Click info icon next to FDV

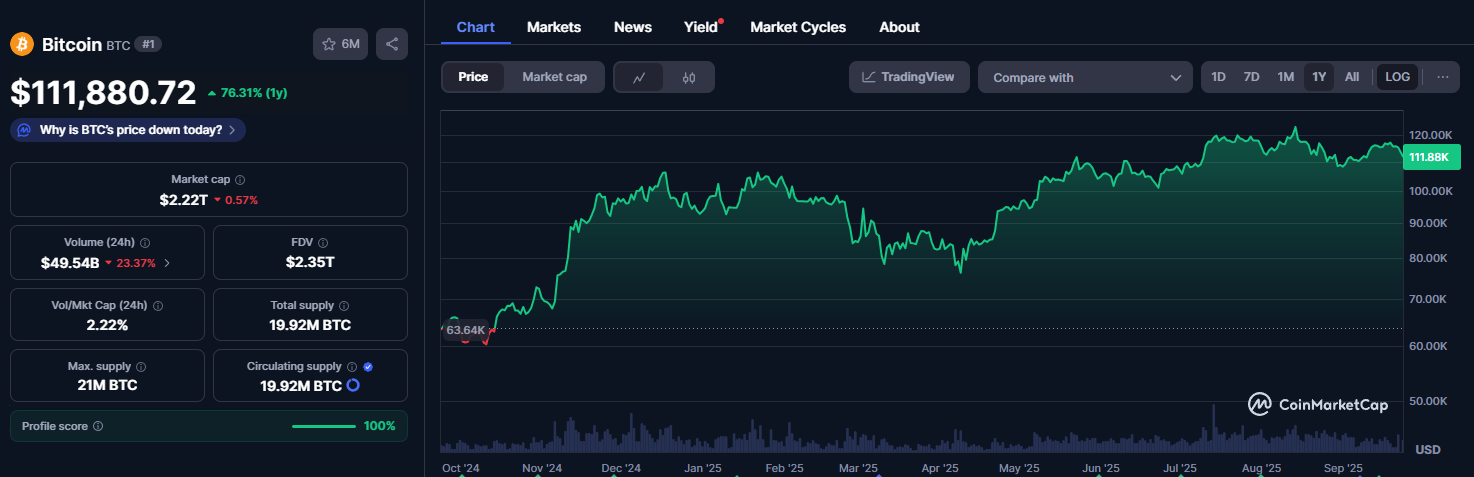coord(323,242)
